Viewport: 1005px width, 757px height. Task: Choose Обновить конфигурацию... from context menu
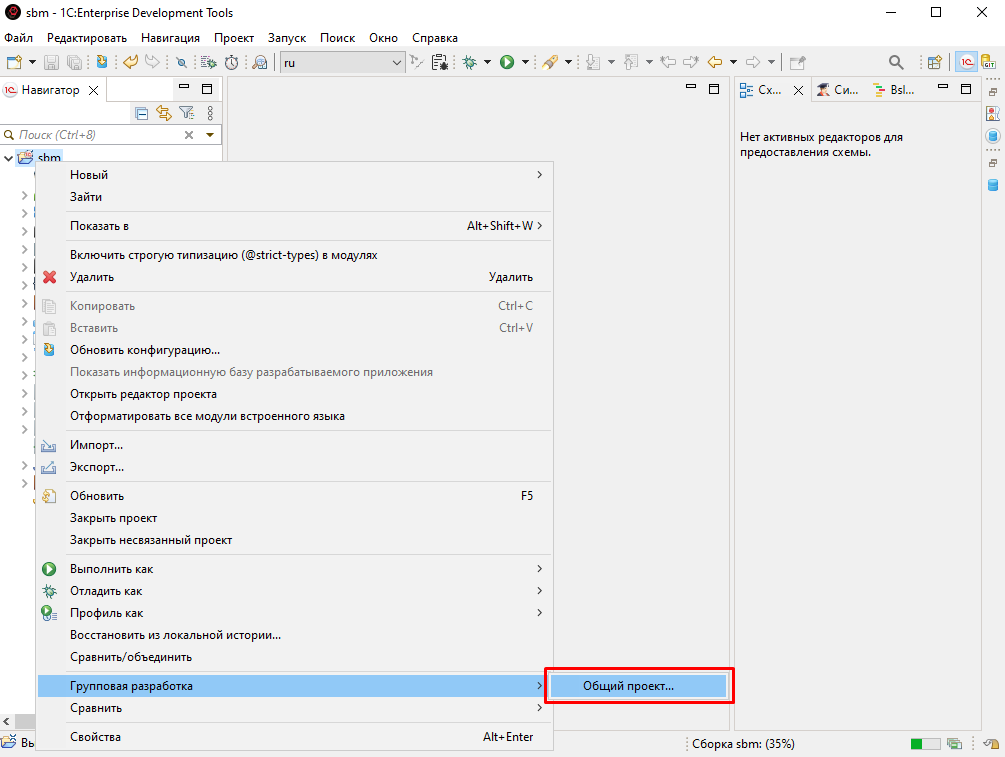pos(145,350)
